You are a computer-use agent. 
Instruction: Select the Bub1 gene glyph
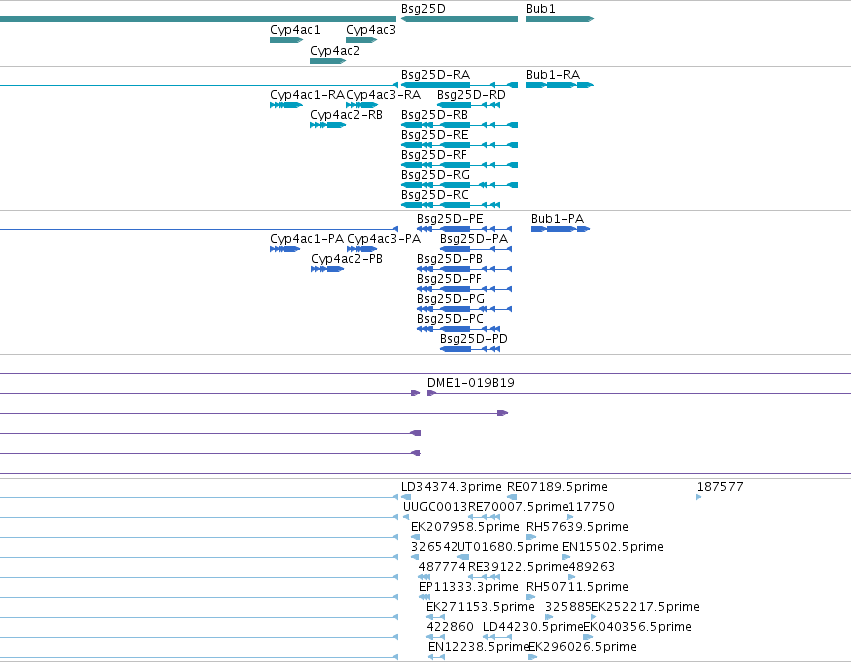coord(560,19)
